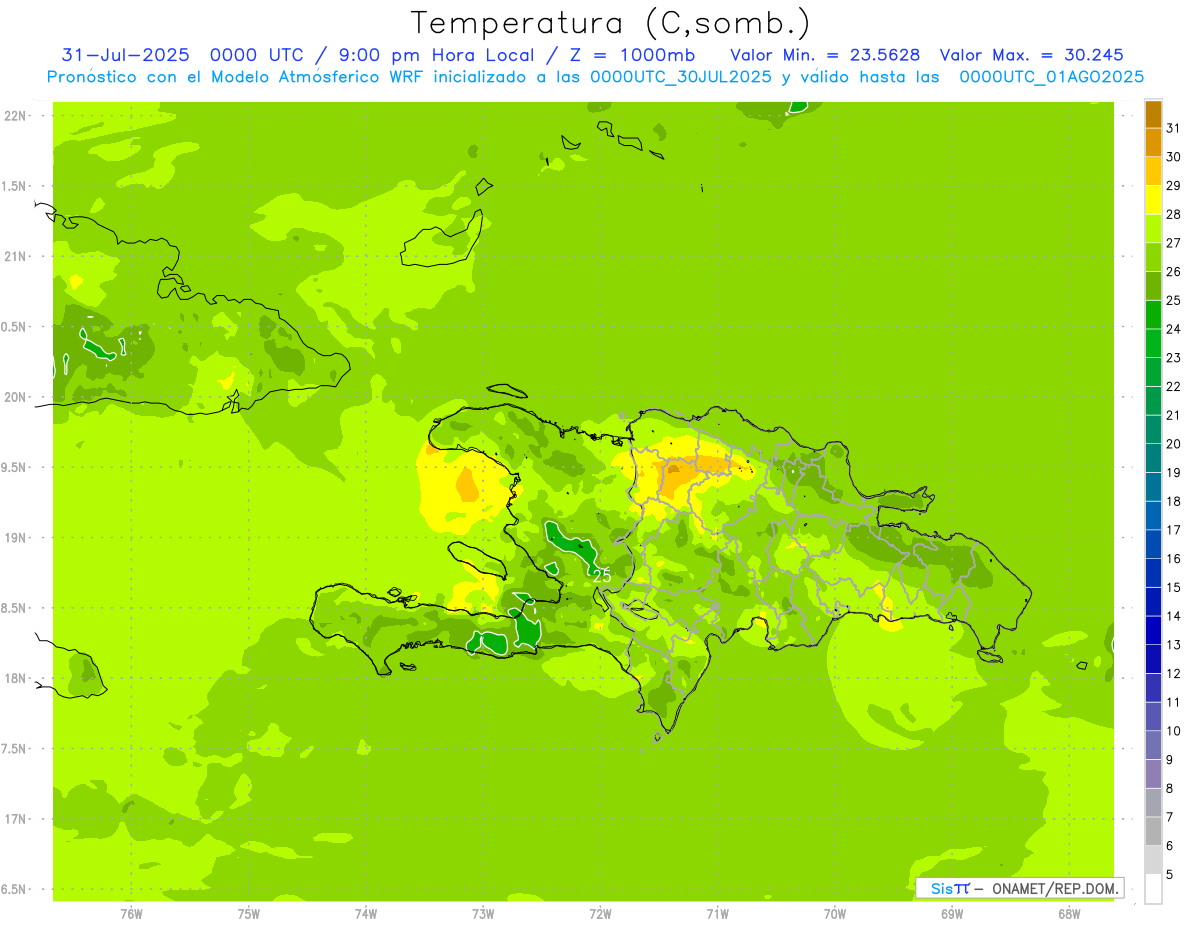Viewport: 1200px width, 927px height.
Task: Pick the lime swatch between 27 and 28
Action: (x=1153, y=228)
